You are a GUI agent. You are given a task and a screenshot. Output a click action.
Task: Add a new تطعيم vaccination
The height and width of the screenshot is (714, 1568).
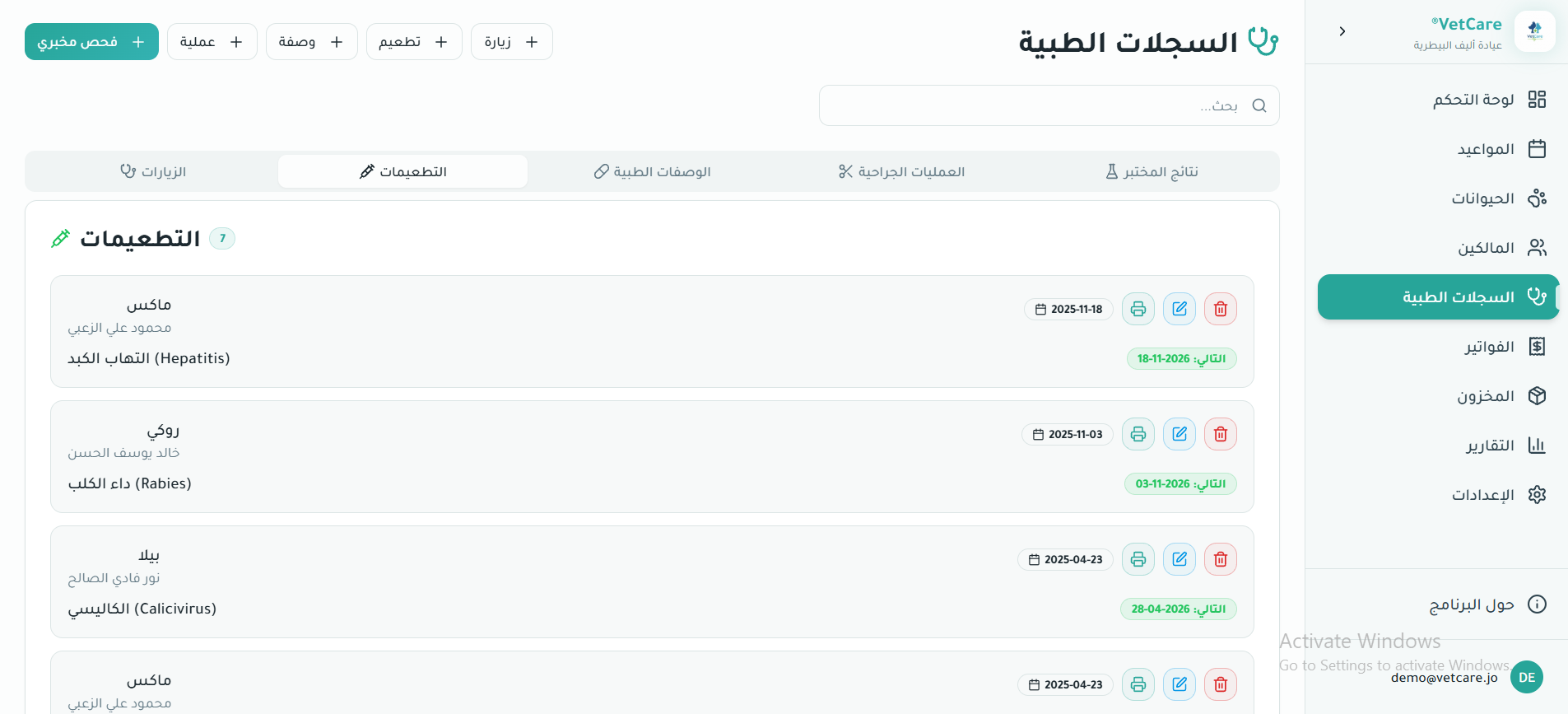pyautogui.click(x=414, y=42)
